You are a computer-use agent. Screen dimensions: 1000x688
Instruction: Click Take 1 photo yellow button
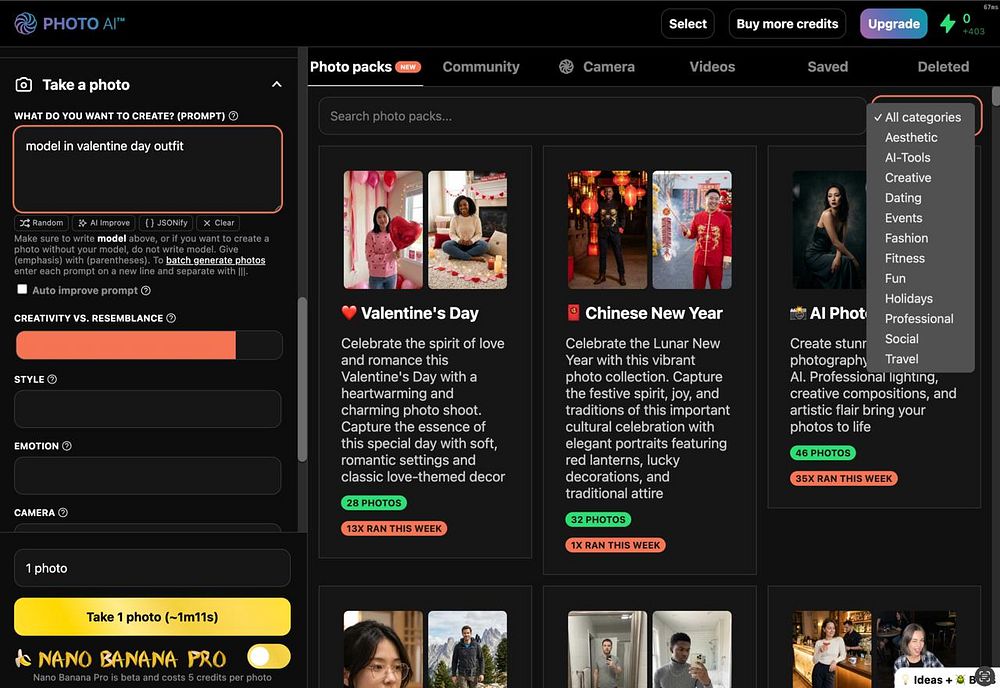152,617
